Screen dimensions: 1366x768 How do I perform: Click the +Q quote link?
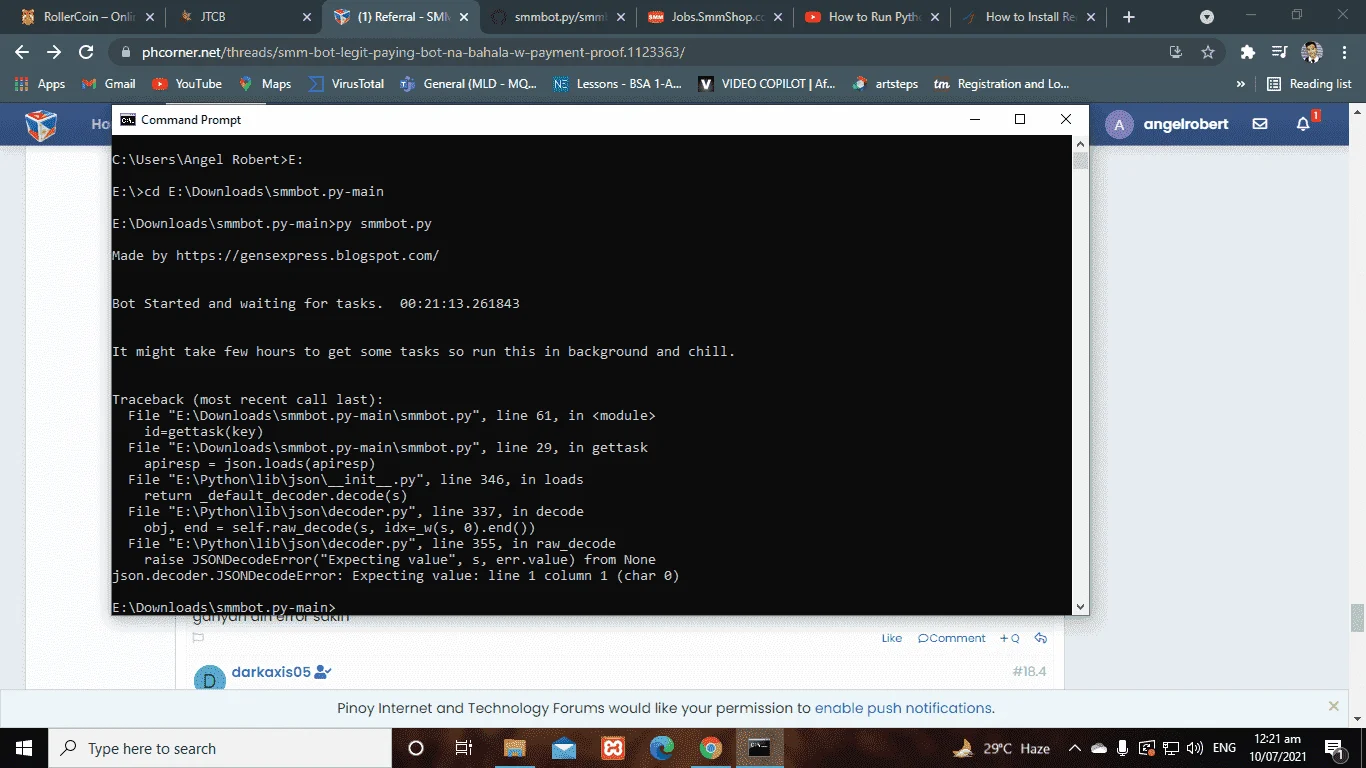pos(1010,638)
